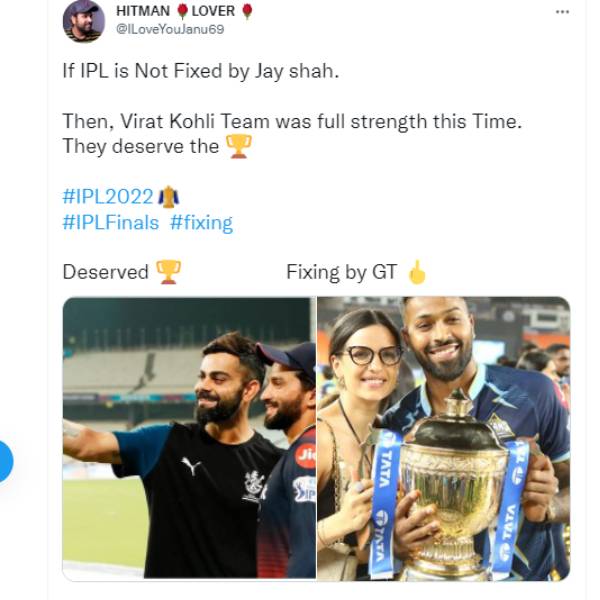Screen dimensions: 600x600
Task: Enlarge the right photo with the trophy
Action: coord(443,438)
